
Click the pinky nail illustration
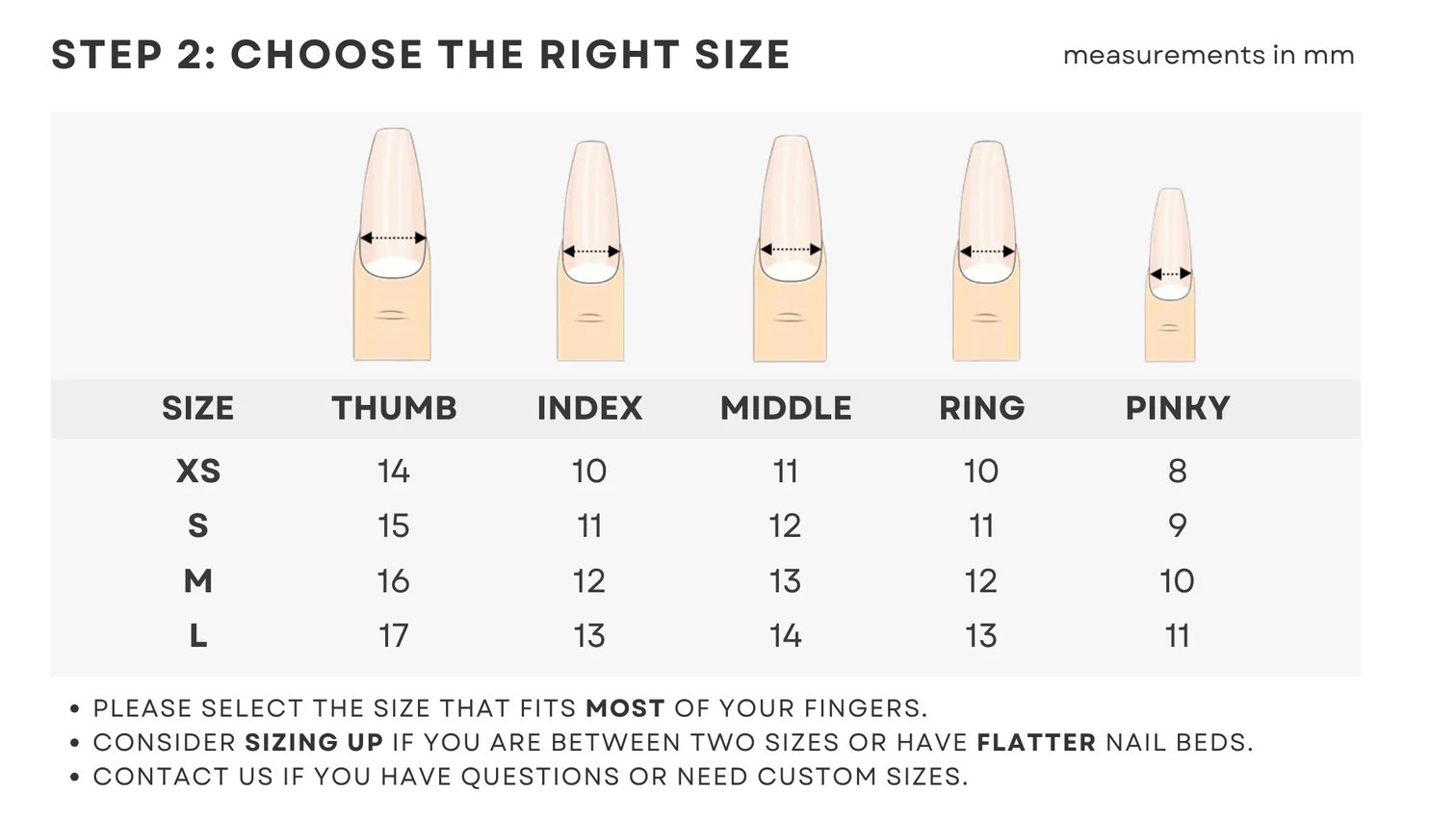[x=1170, y=274]
